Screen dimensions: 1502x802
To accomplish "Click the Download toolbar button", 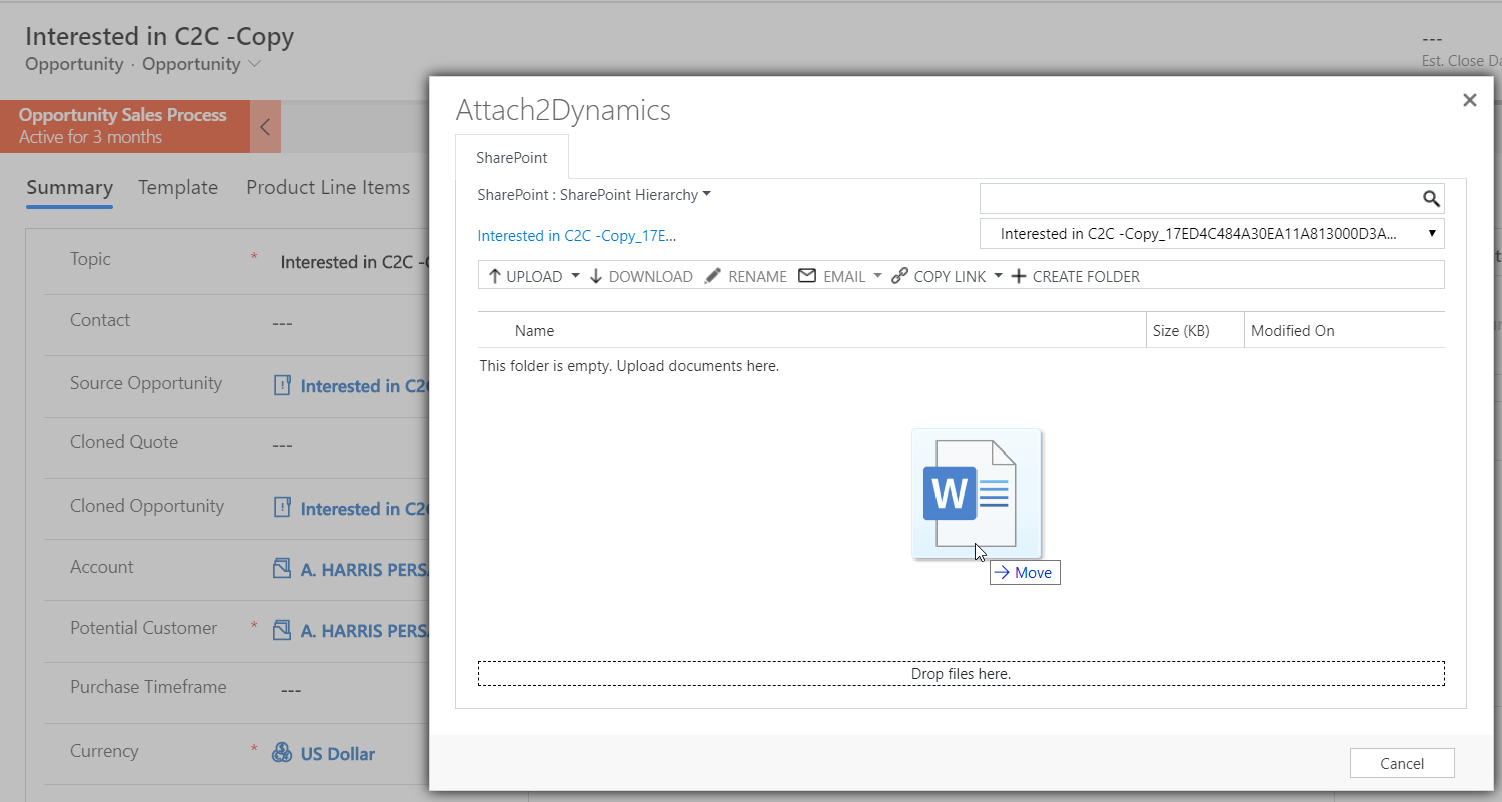I will [x=641, y=276].
